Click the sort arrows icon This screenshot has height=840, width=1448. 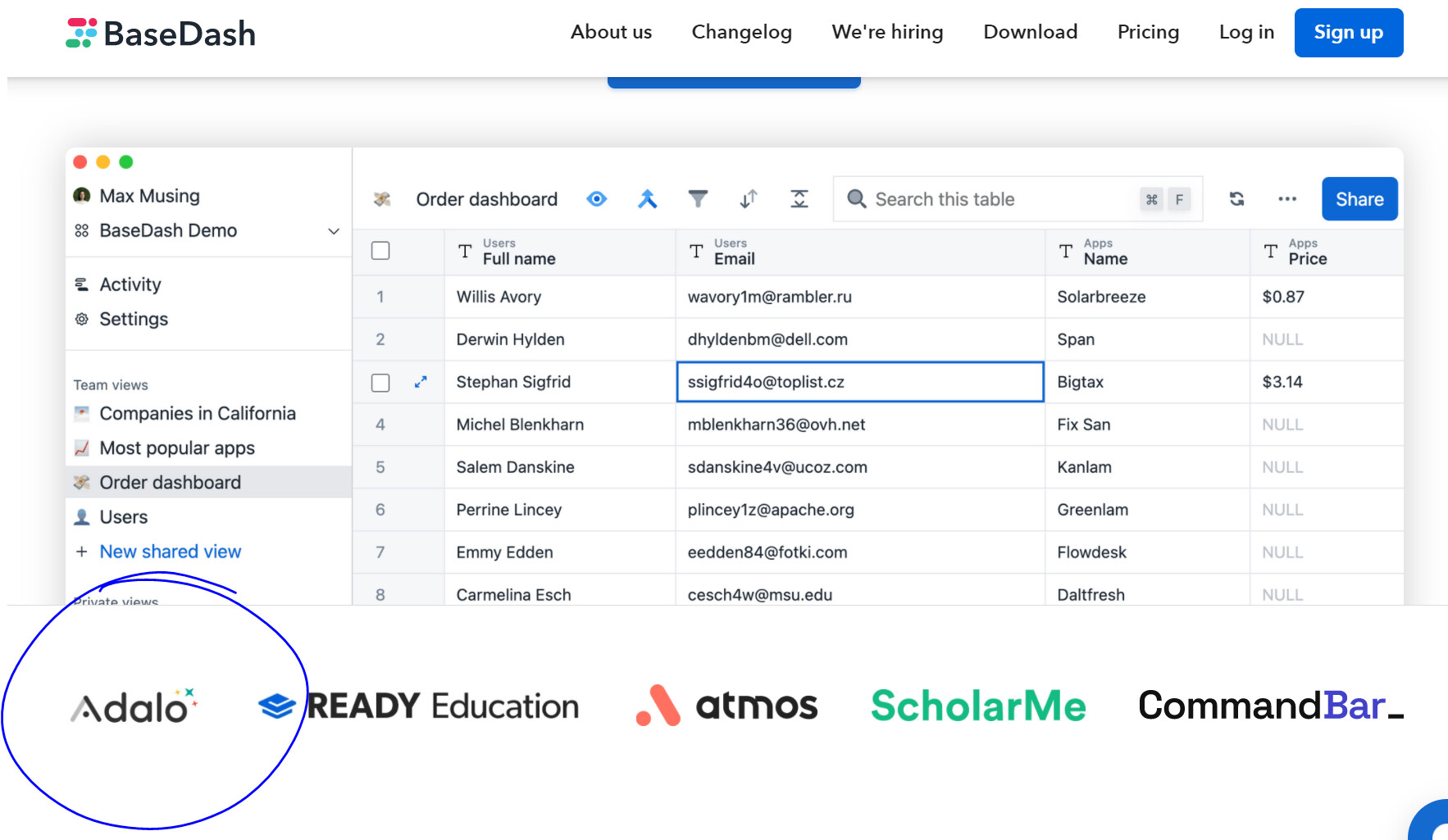(x=748, y=199)
